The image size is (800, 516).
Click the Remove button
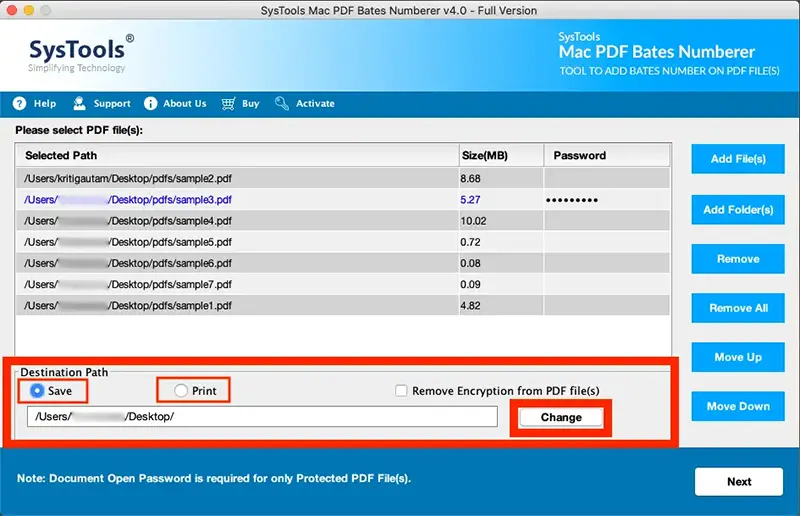point(738,259)
